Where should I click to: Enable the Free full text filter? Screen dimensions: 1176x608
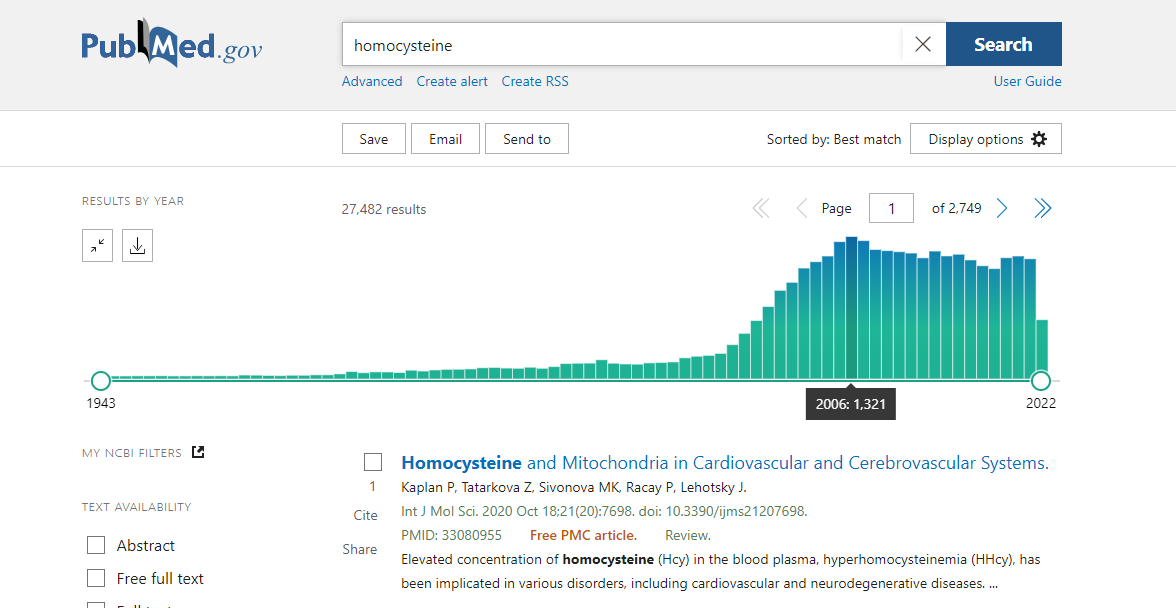[96, 578]
